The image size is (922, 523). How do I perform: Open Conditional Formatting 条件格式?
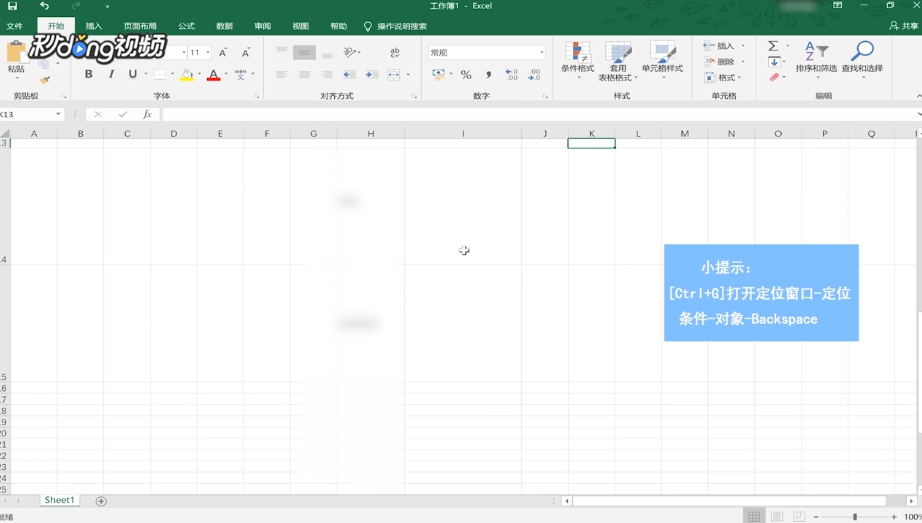point(577,61)
